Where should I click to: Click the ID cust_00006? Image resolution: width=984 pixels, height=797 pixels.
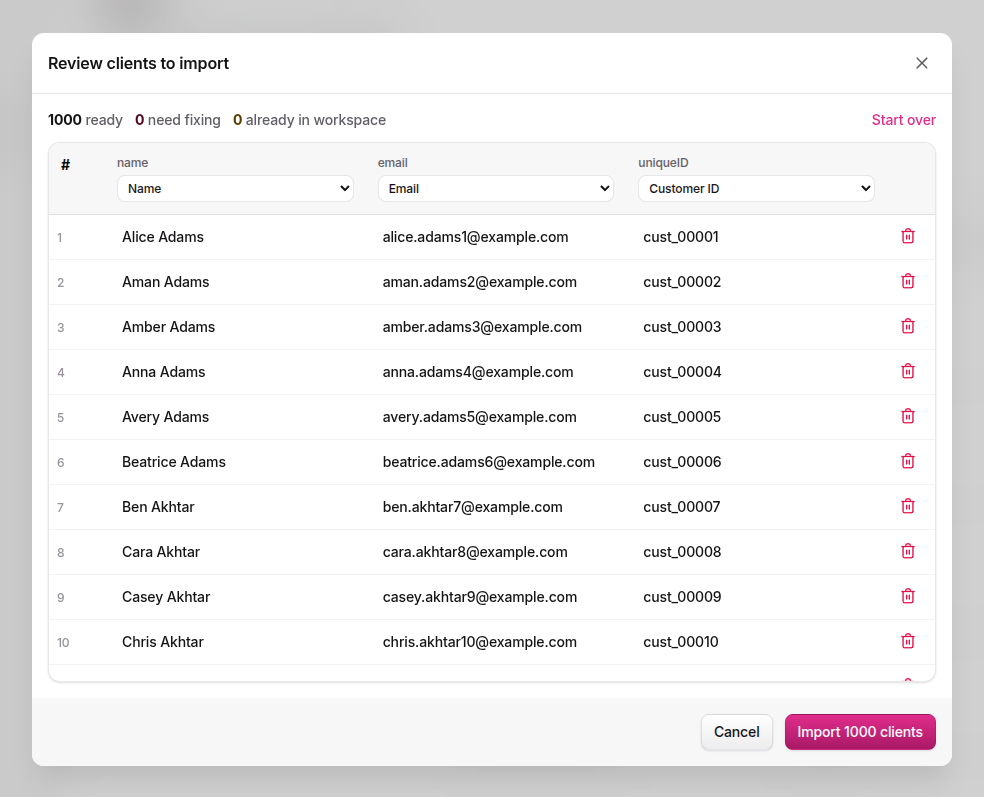tap(682, 462)
